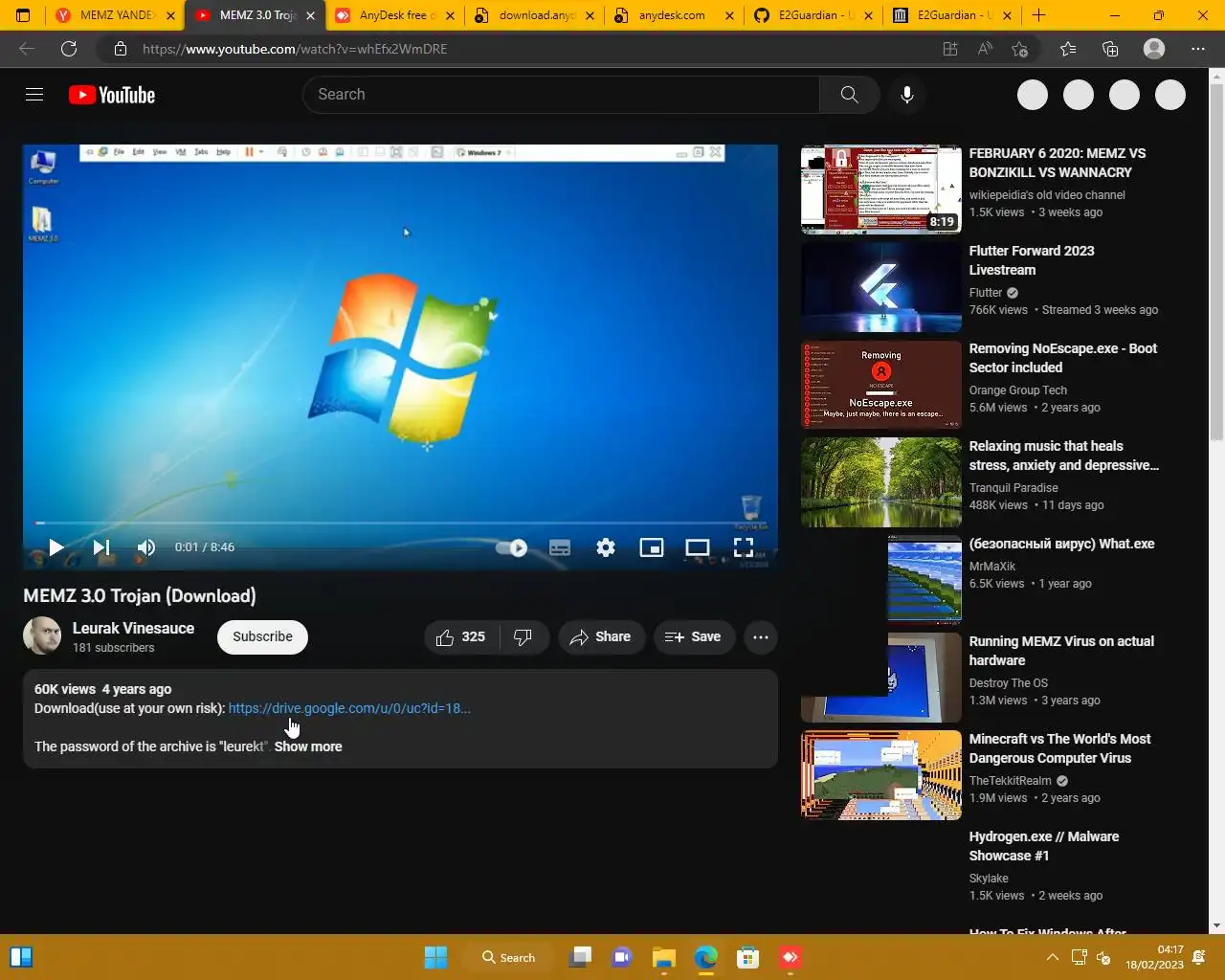Switch to theater mode
The height and width of the screenshot is (980, 1225).
pyautogui.click(x=698, y=547)
